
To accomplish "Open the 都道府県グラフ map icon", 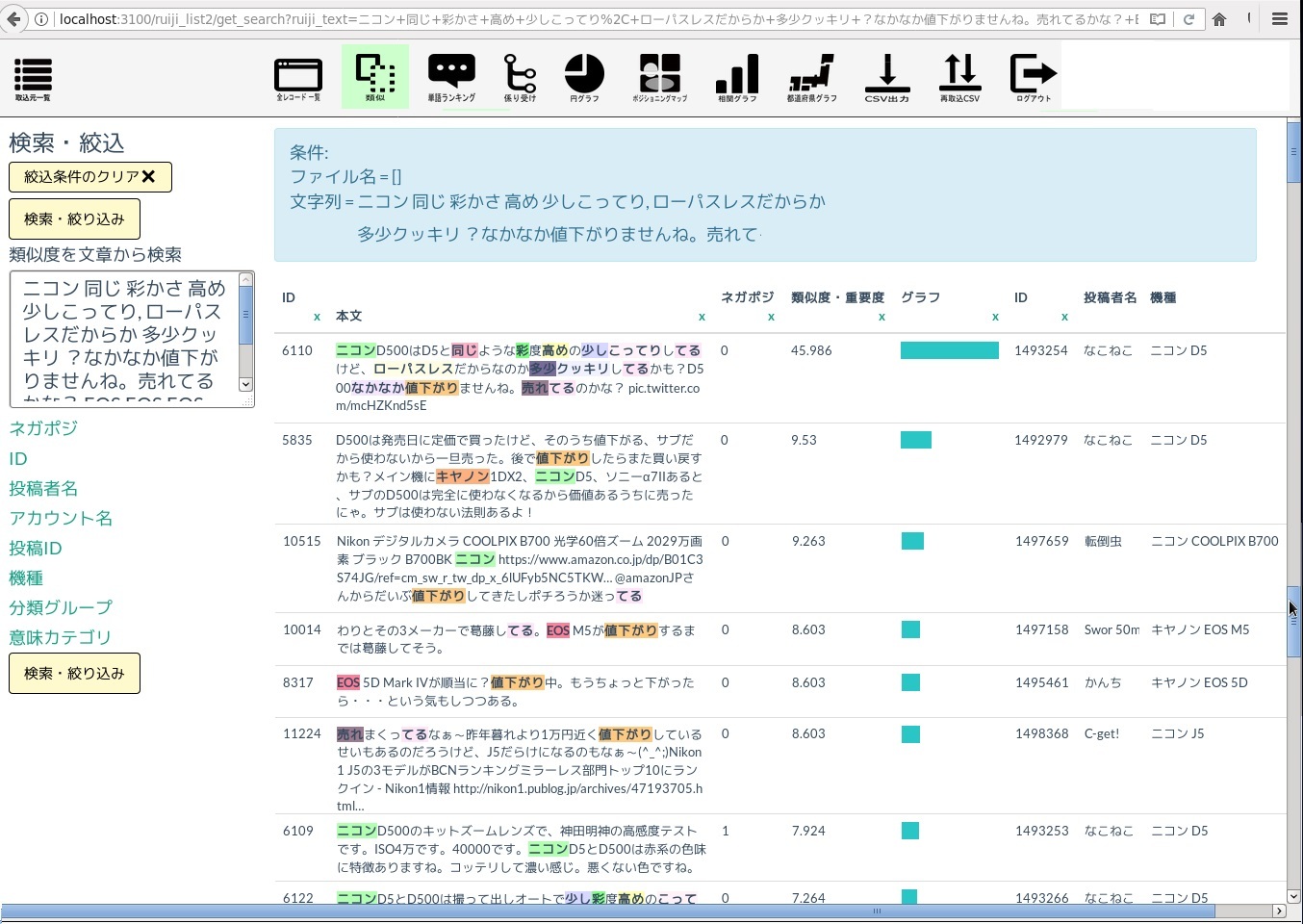I will (x=811, y=77).
